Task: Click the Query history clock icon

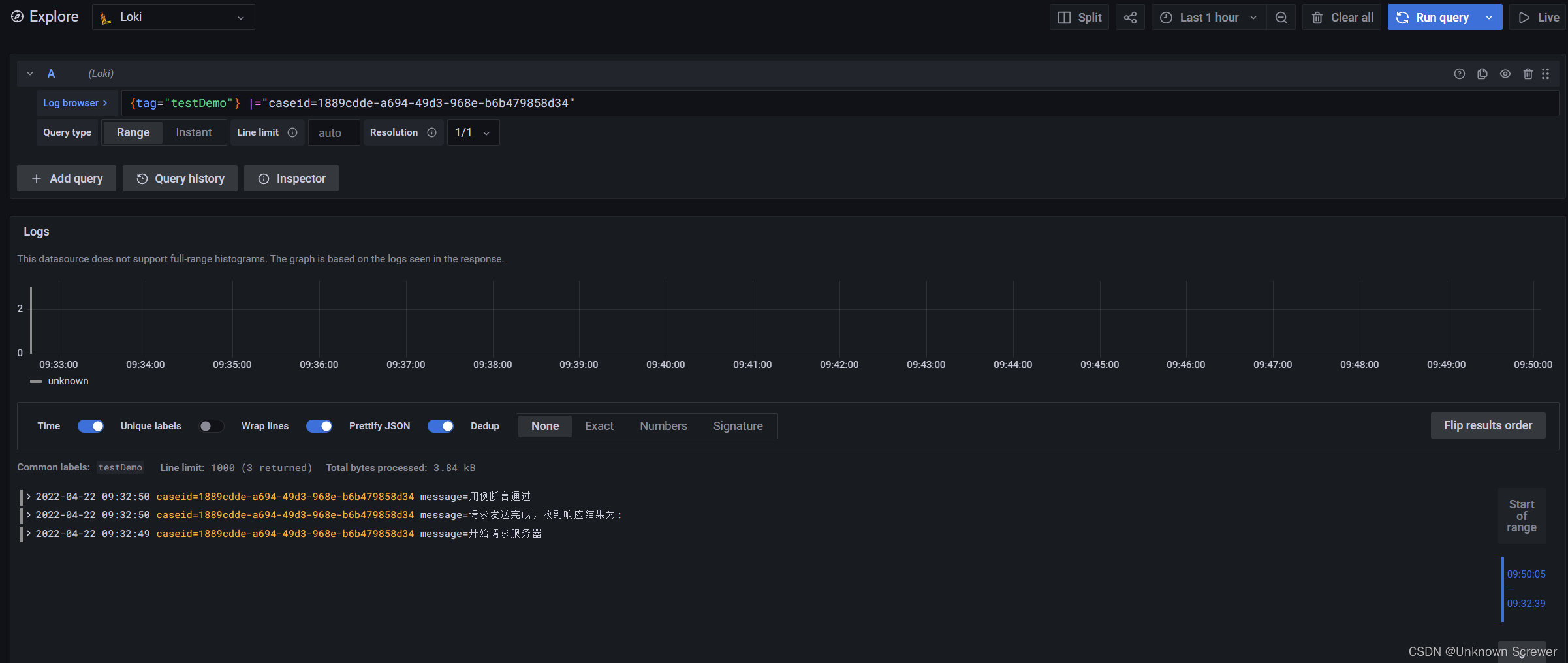Action: [142, 178]
